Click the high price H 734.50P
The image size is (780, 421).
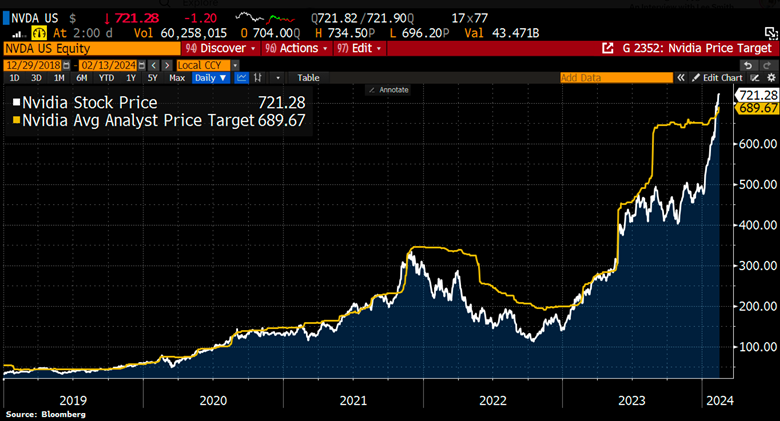click(345, 33)
